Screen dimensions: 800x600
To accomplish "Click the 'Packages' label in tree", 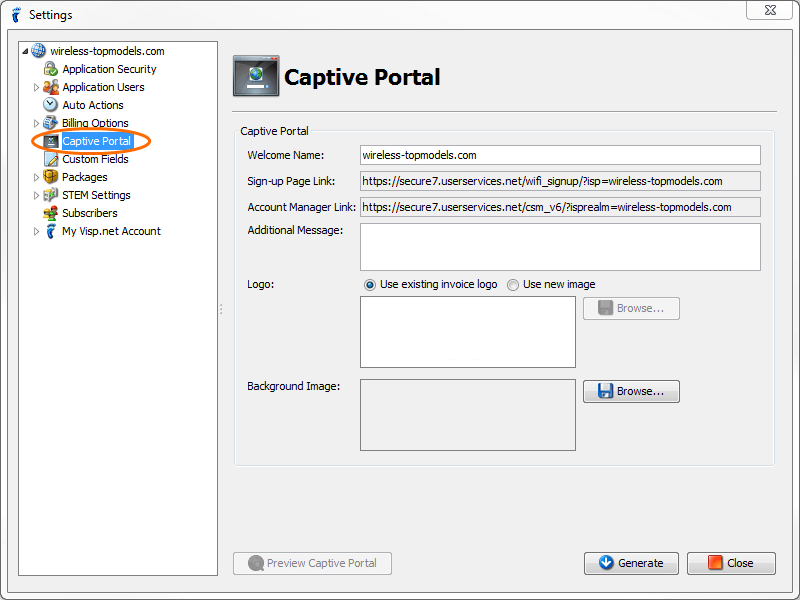I will click(85, 177).
